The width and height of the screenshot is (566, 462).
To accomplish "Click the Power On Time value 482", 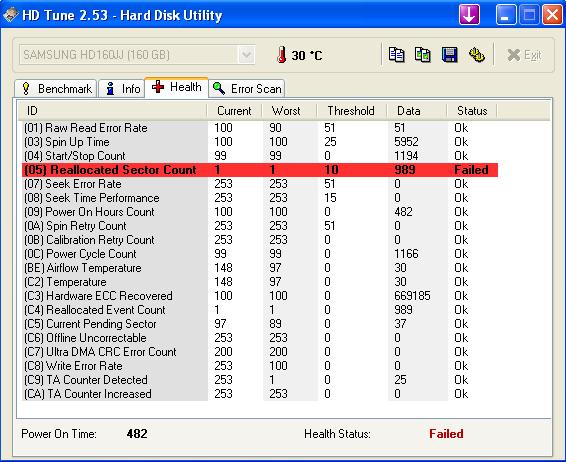I will 137,433.
